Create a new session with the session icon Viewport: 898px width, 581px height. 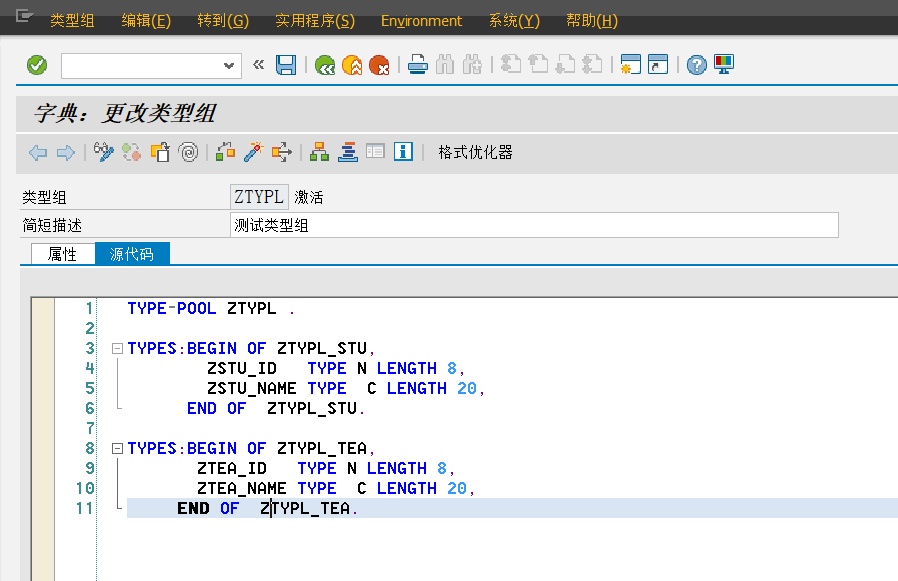coord(632,64)
